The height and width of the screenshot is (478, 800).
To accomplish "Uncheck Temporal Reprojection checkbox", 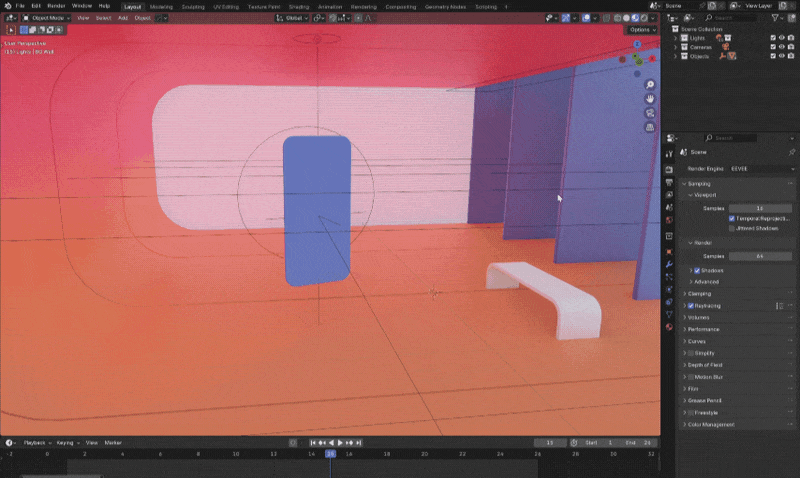I will [732, 217].
